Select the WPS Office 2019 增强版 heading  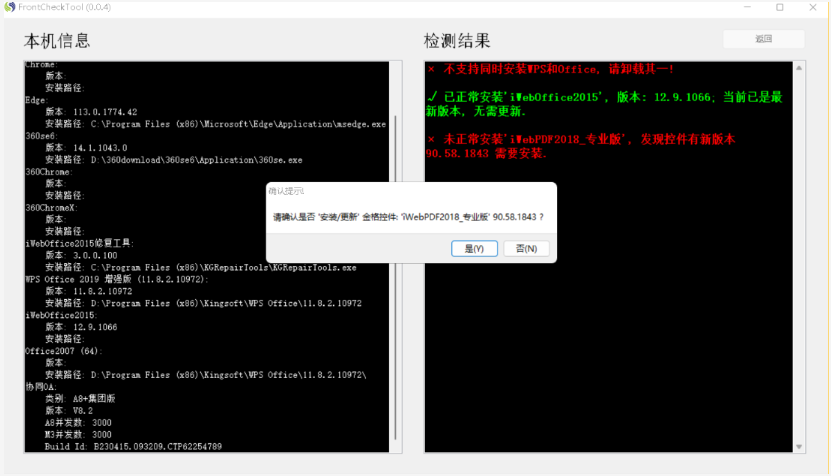[x=117, y=279]
